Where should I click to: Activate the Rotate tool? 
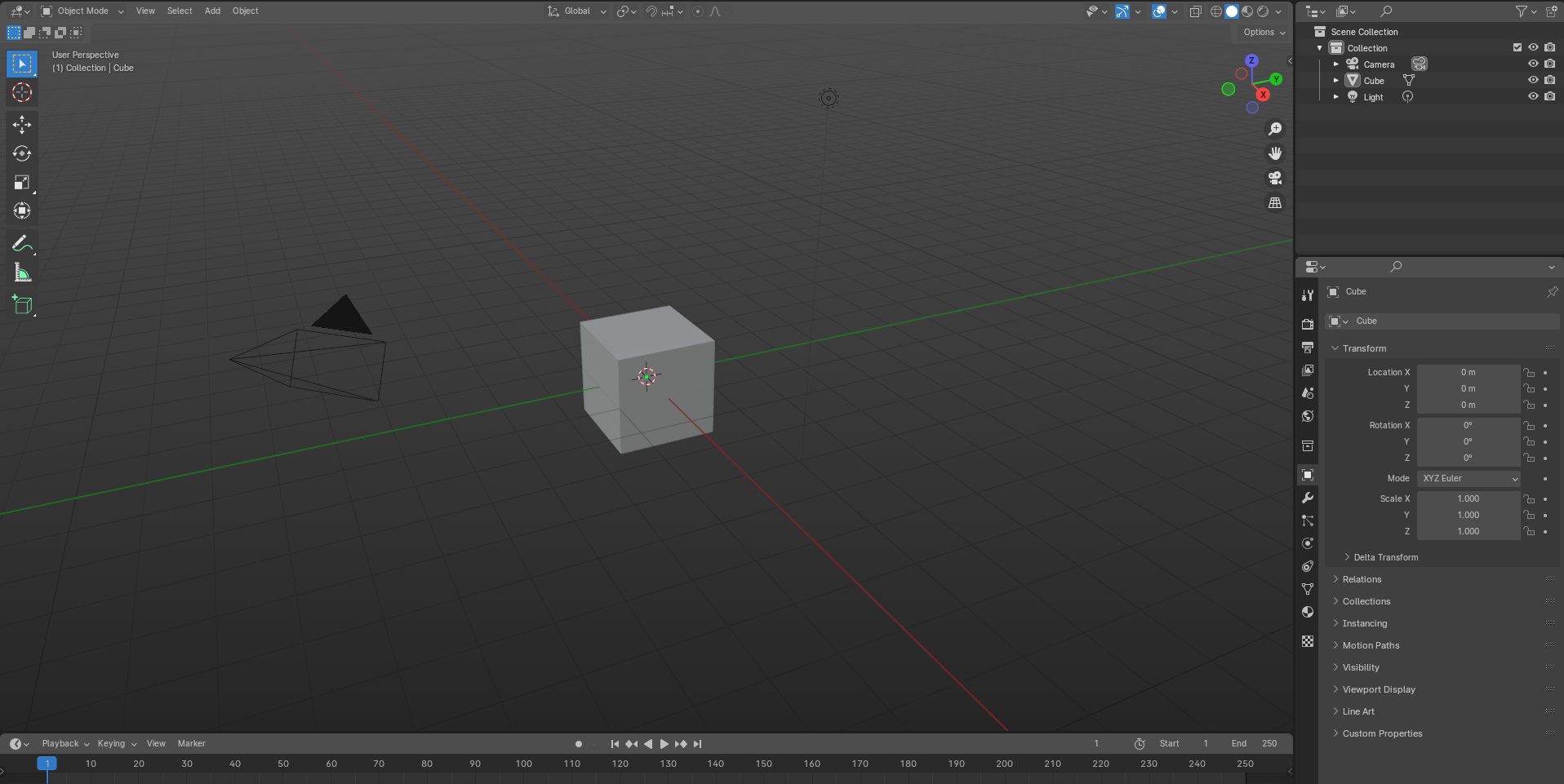point(22,153)
